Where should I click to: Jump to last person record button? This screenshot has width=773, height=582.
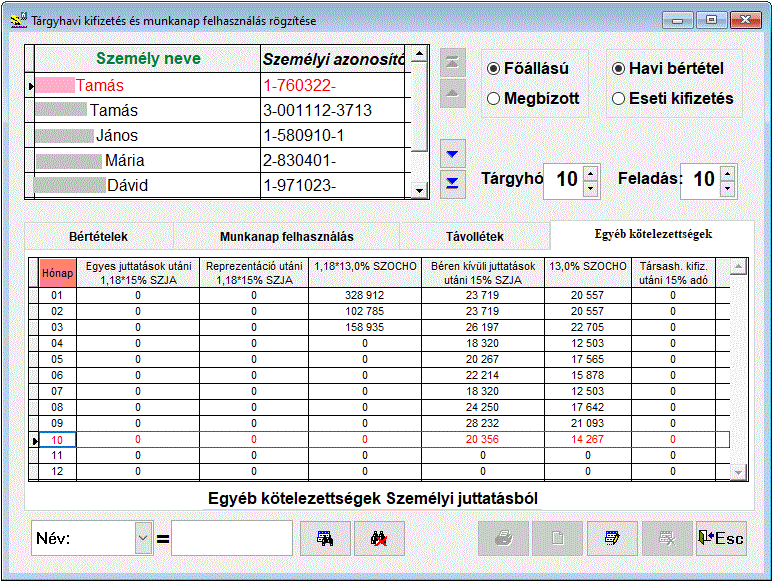[453, 184]
